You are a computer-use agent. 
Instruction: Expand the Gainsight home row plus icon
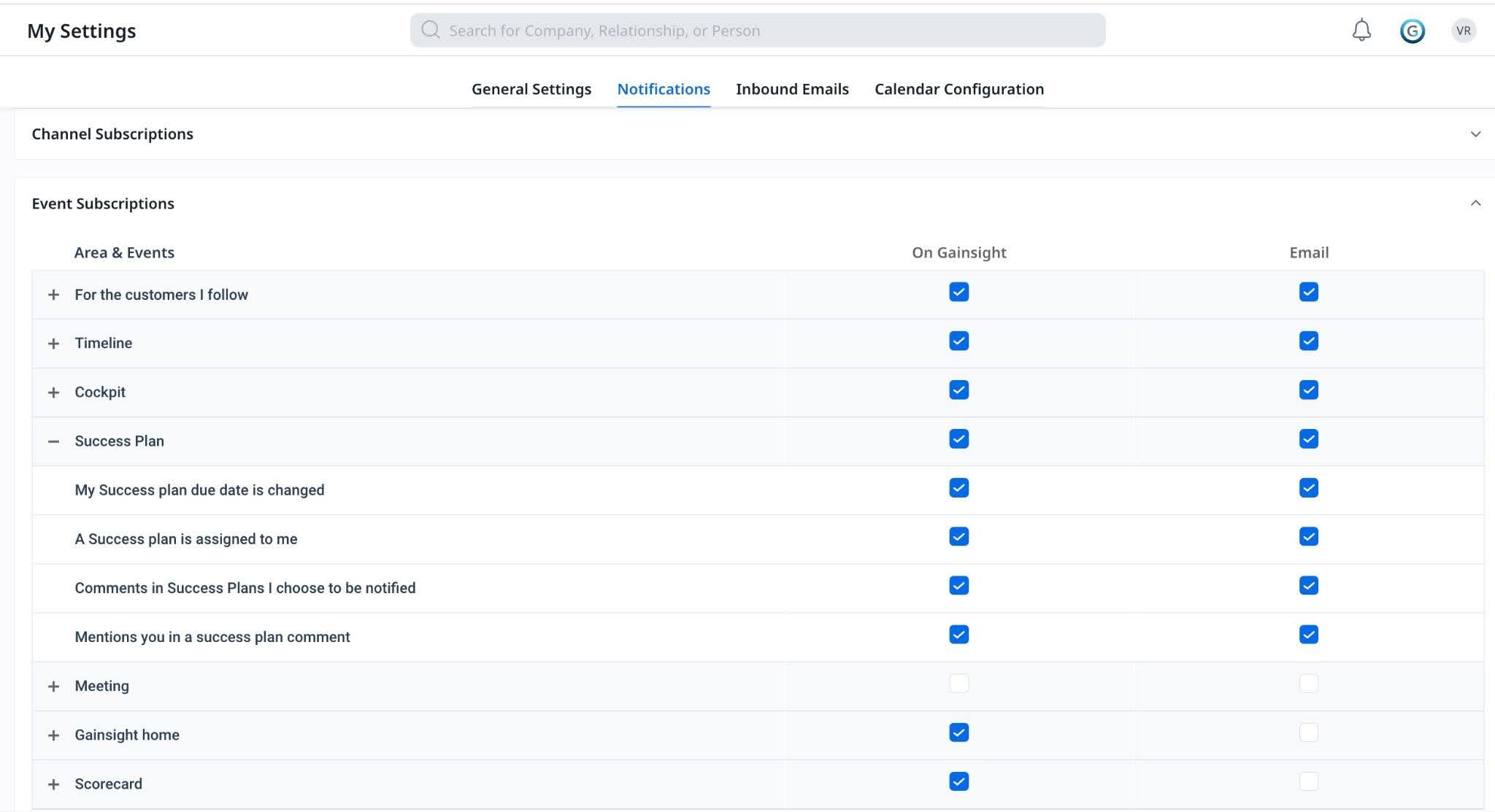53,735
